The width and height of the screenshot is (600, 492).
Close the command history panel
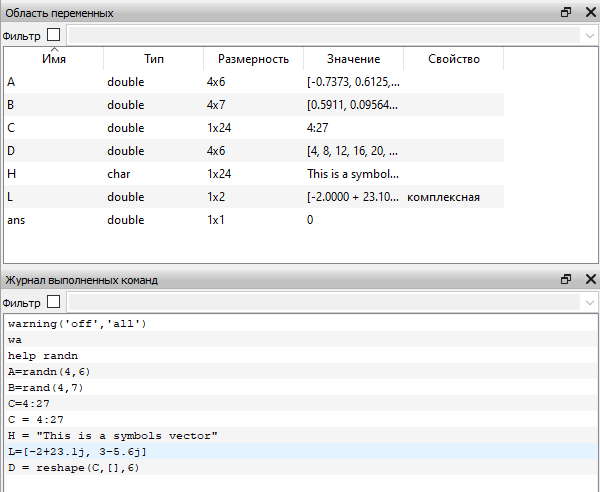589,280
